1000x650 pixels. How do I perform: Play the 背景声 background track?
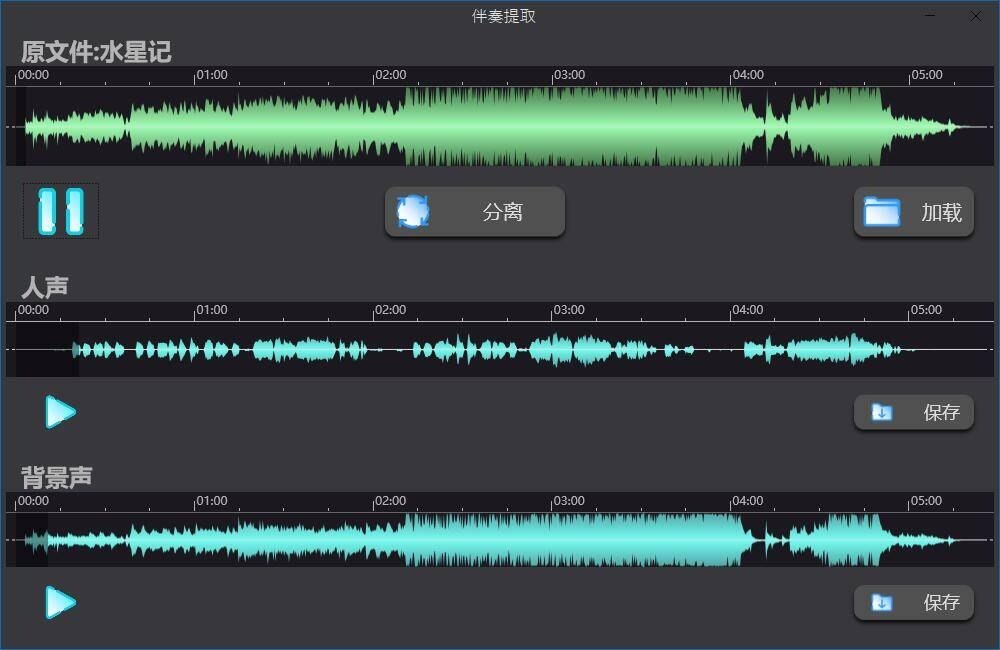60,602
